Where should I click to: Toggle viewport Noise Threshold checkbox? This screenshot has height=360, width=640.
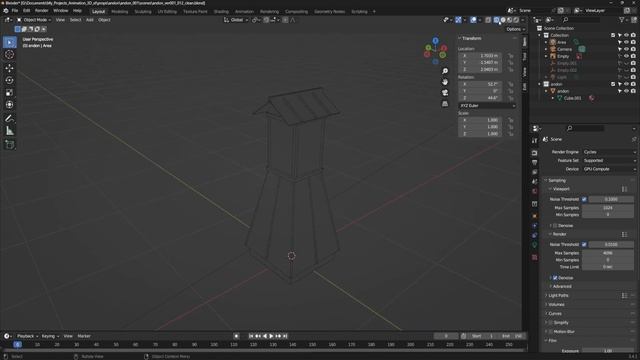pyautogui.click(x=584, y=199)
